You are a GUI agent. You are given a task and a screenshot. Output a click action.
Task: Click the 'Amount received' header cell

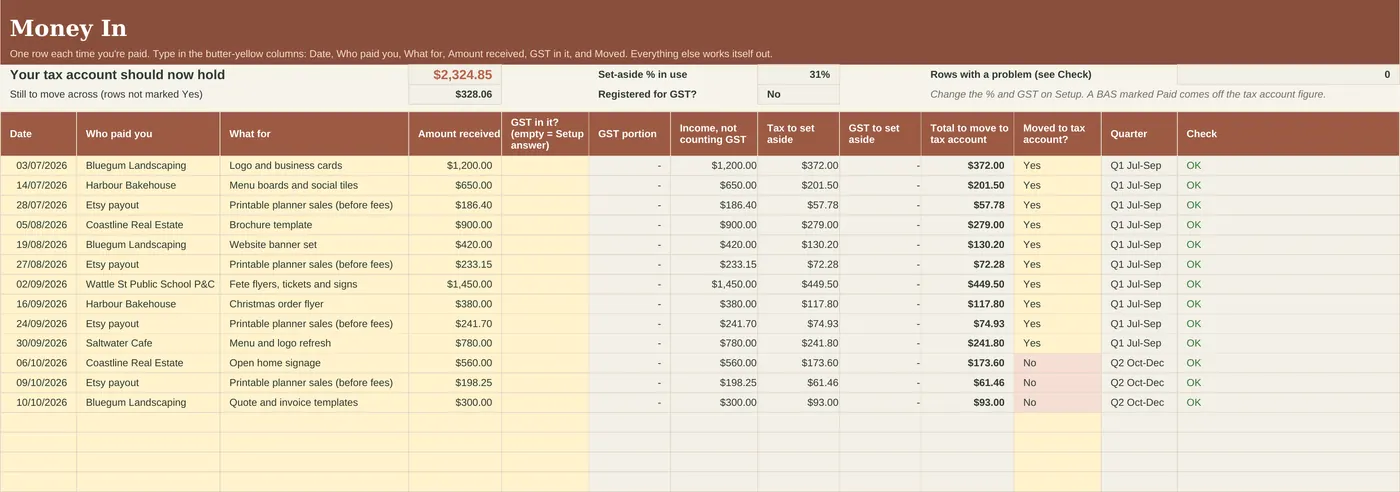tap(455, 134)
